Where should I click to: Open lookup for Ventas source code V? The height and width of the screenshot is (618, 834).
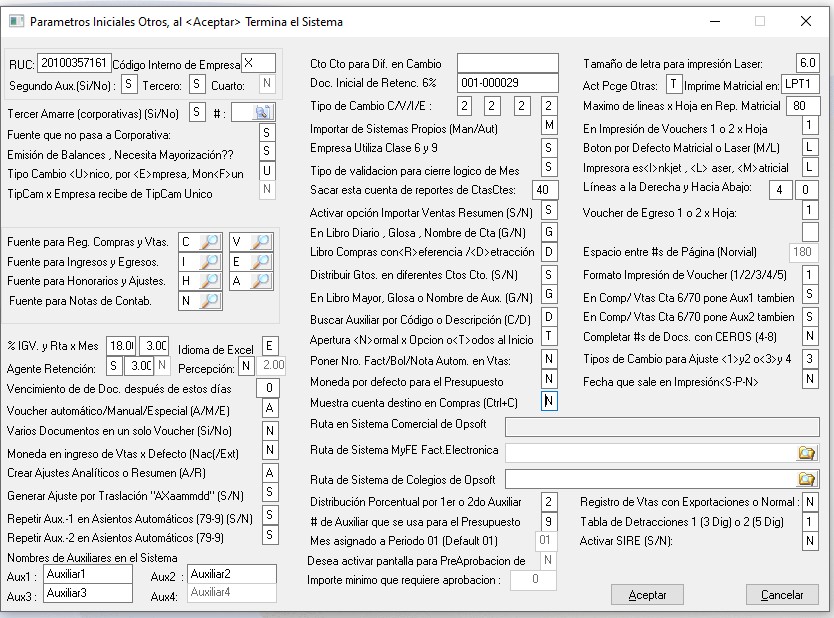(260, 241)
